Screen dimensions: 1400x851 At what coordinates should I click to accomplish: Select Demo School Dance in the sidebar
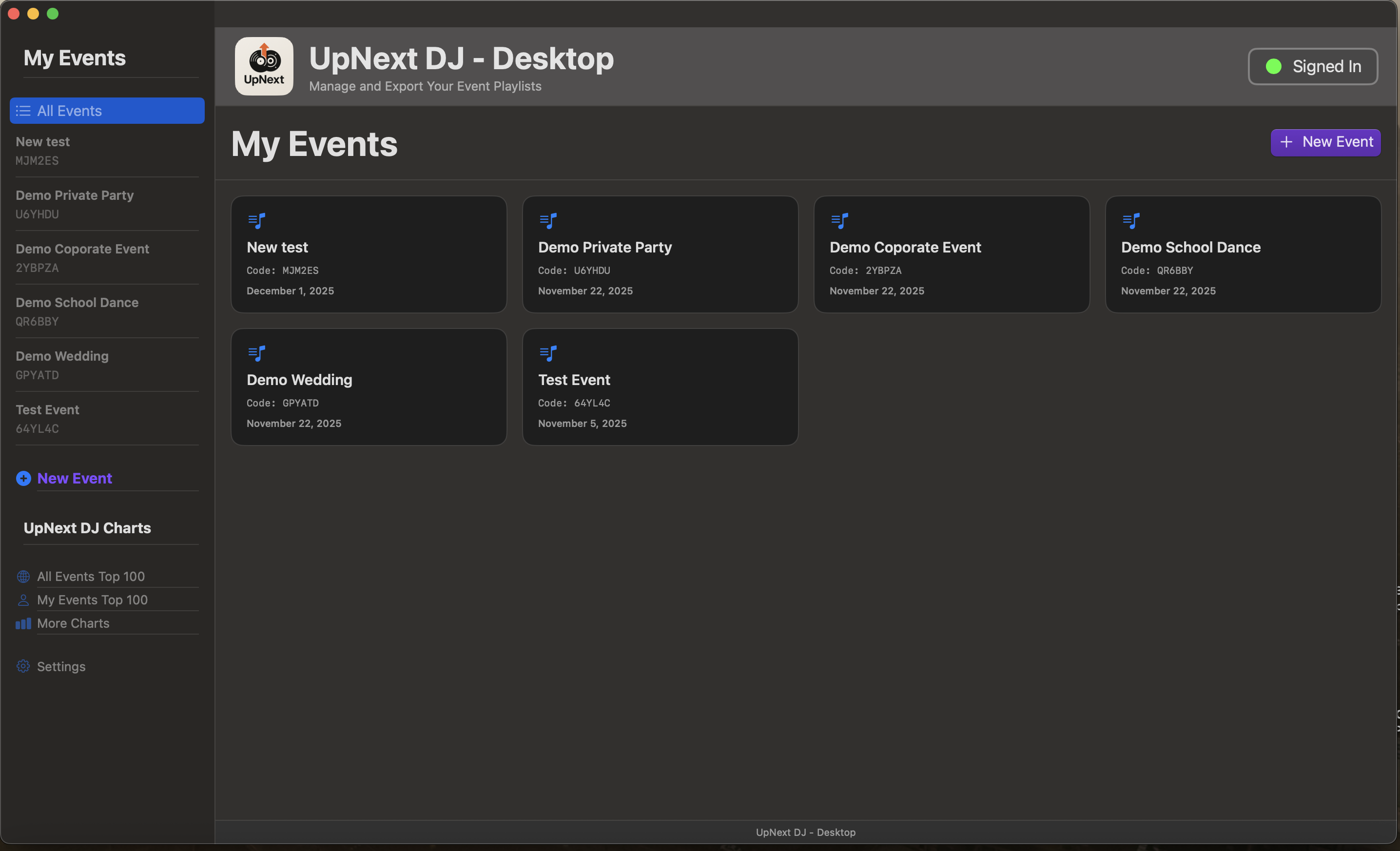[77, 302]
